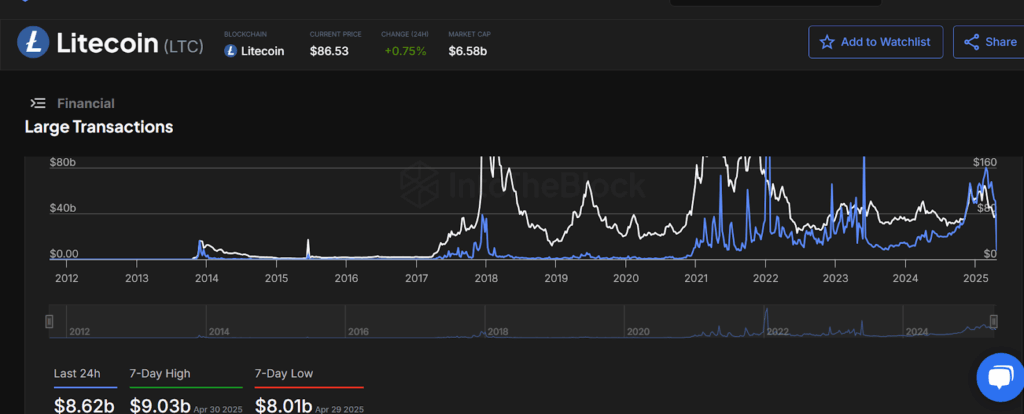Click the Large Transactions heading

coord(99,127)
